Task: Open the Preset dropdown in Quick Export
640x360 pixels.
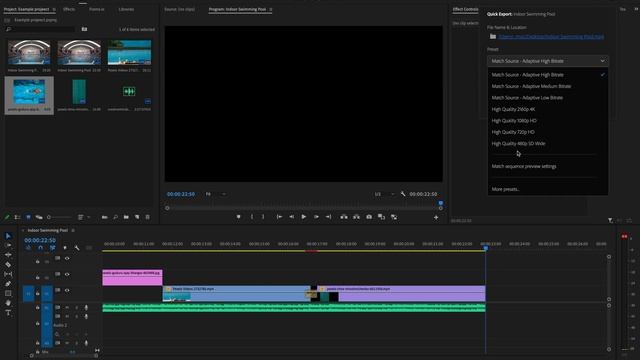Action: [548, 61]
